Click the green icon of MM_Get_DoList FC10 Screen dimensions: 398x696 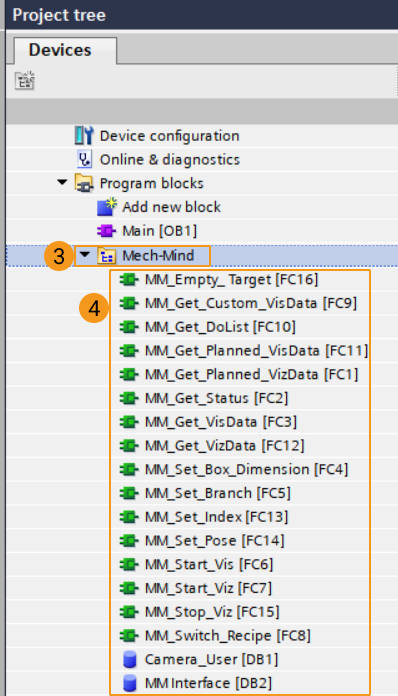pyautogui.click(x=129, y=327)
